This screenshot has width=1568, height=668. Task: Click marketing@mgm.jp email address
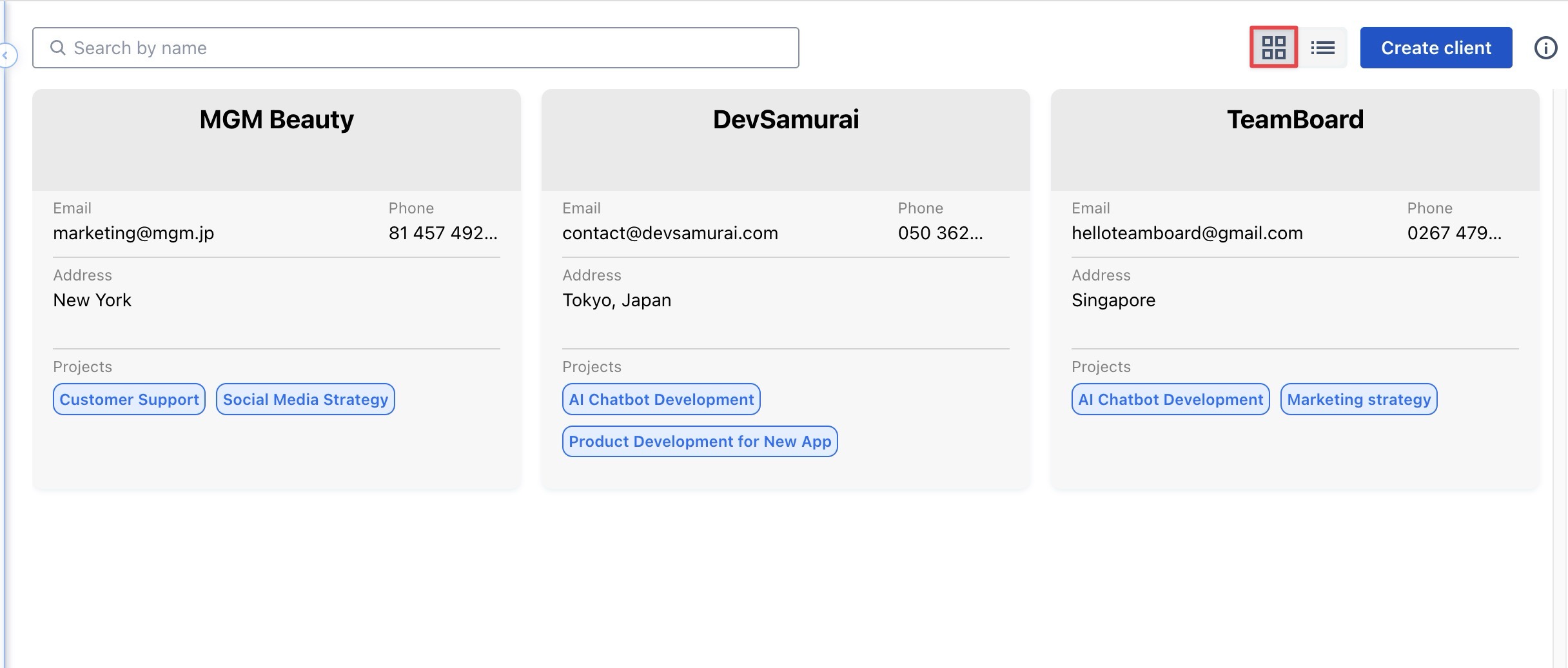(x=133, y=233)
